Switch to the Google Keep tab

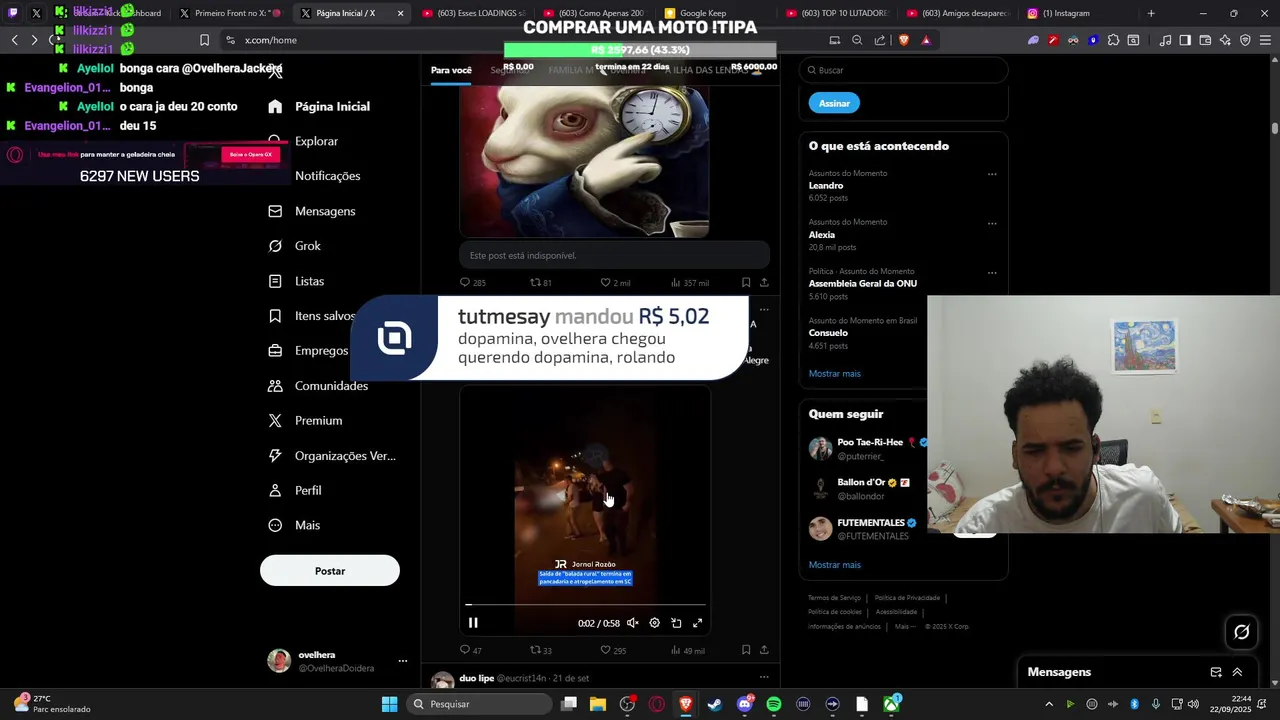point(702,14)
